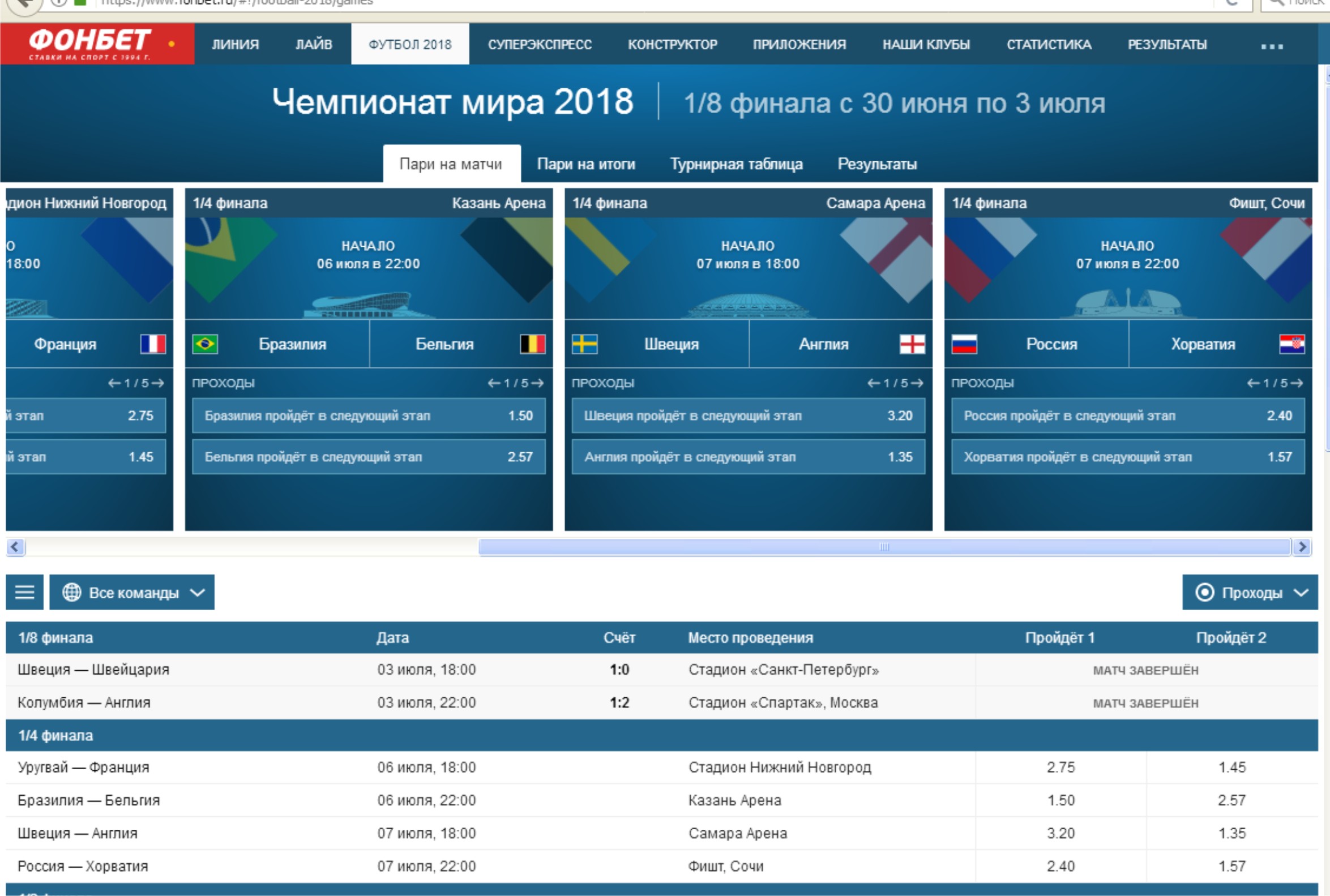
Task: Open the Все команды dropdown
Action: (x=132, y=592)
